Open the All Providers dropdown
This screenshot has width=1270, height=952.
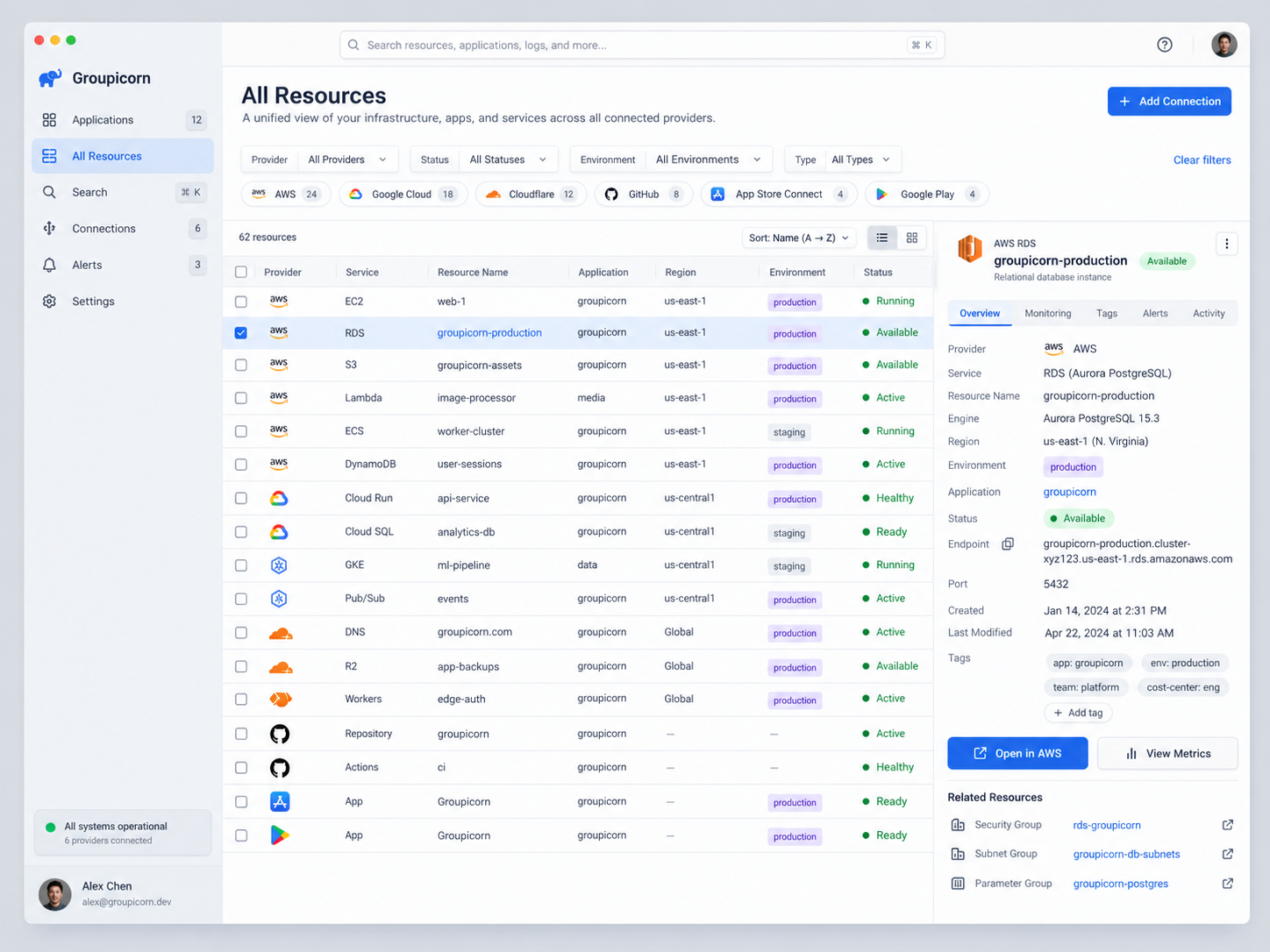(x=347, y=160)
